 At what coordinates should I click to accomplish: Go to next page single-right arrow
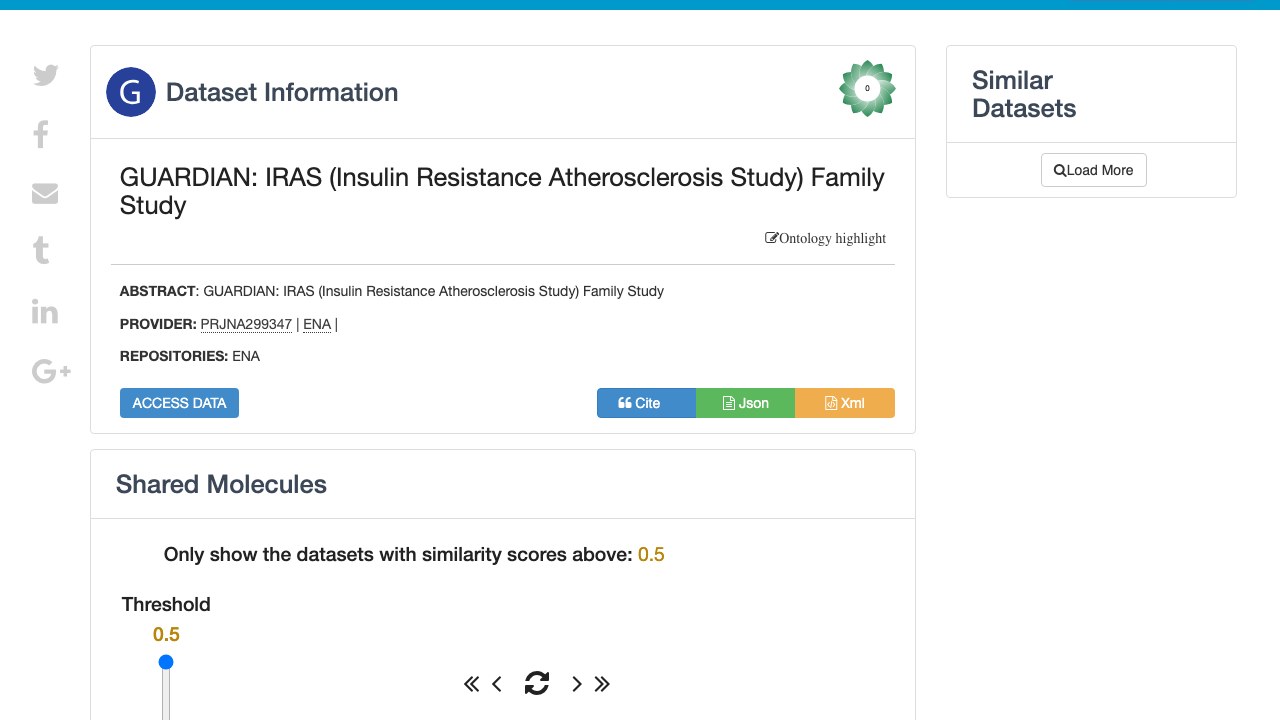click(576, 684)
